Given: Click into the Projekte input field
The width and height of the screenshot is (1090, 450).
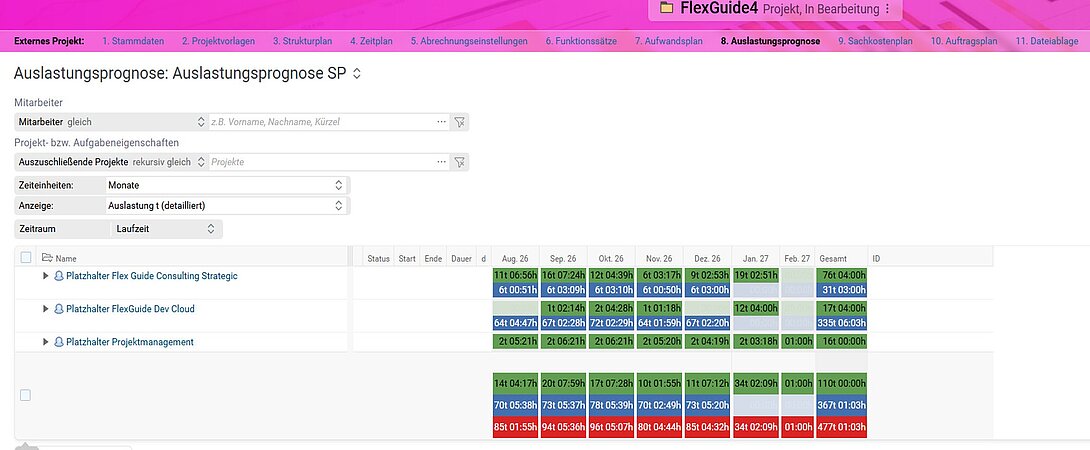Looking at the screenshot, I should (322, 162).
